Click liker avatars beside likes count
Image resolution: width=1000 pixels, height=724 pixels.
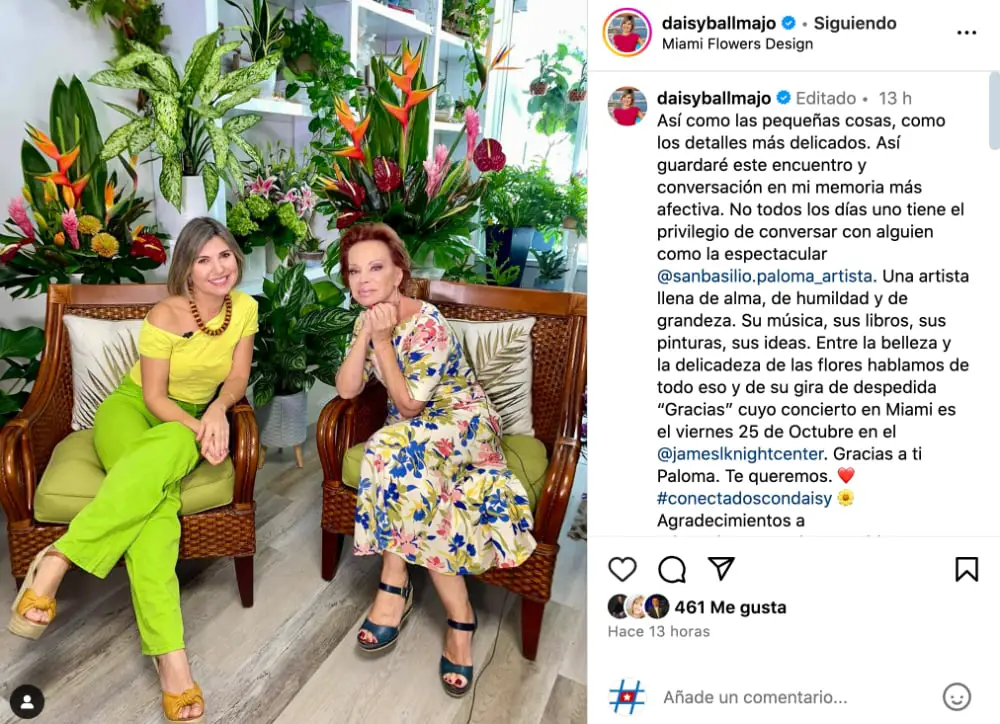pos(638,607)
